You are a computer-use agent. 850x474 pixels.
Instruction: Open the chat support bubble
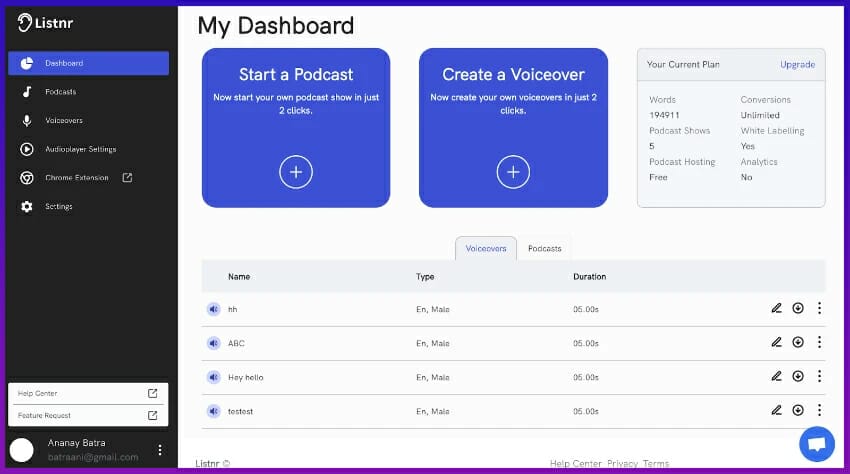(x=816, y=444)
